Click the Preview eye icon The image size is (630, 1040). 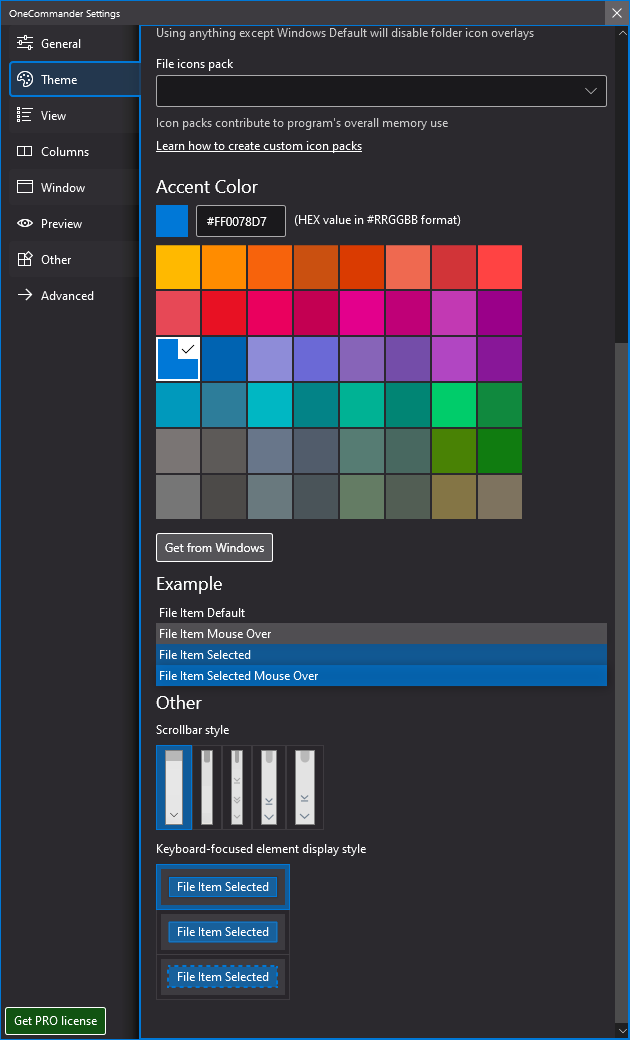tap(25, 224)
